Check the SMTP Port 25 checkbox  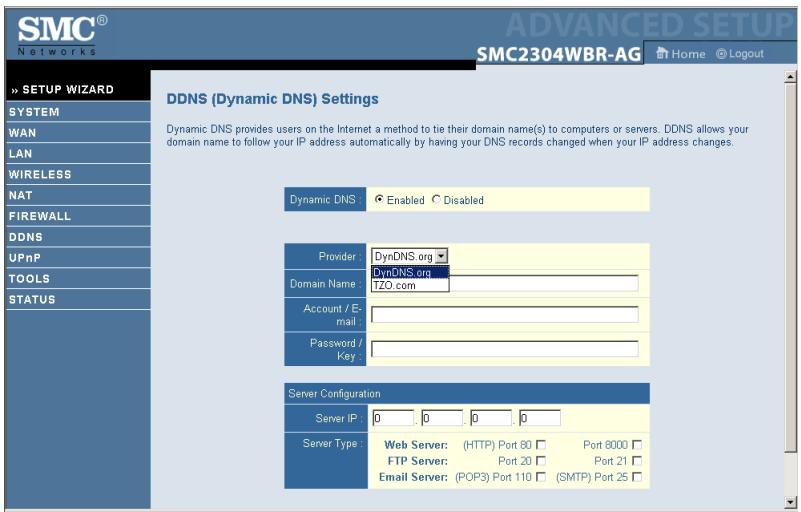637,477
